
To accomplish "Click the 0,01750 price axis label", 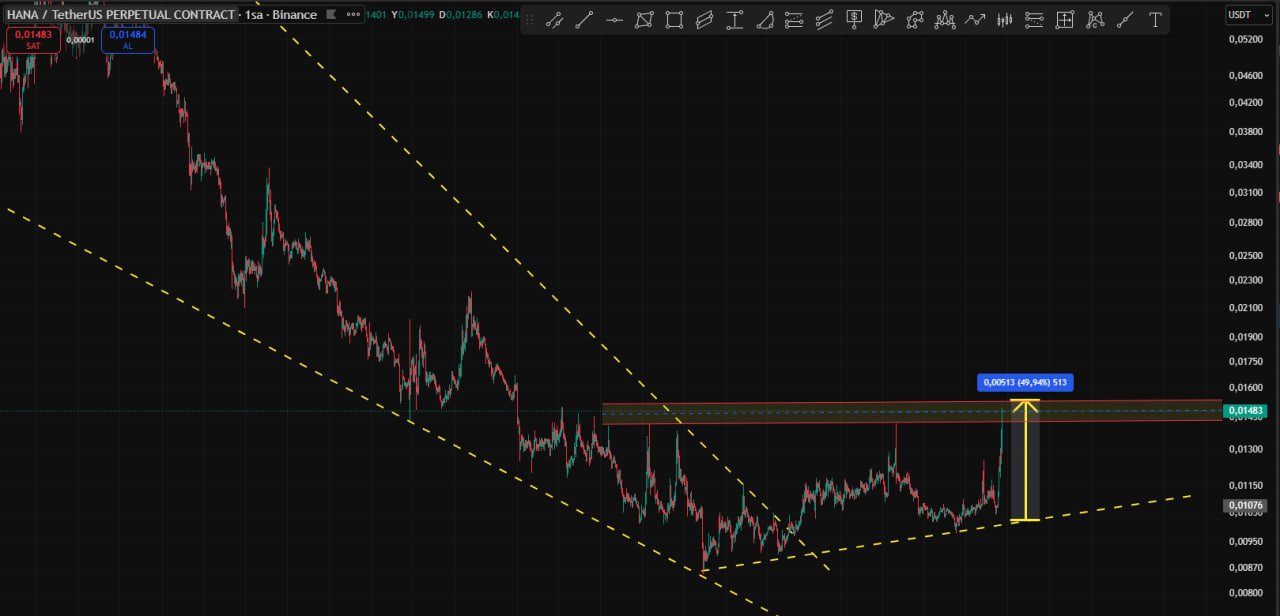I will [1246, 361].
